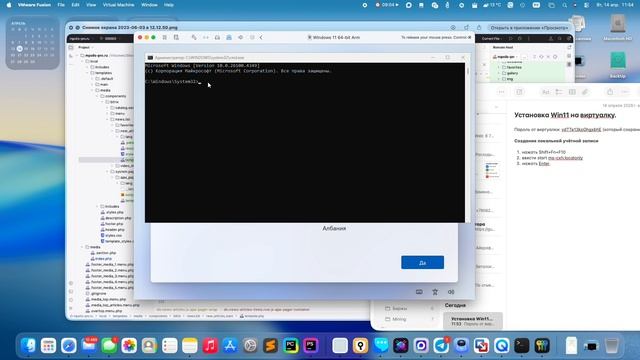640x360 pixels.
Task: Click the settings wrench icon in VMware toolbar
Action: click(194, 38)
